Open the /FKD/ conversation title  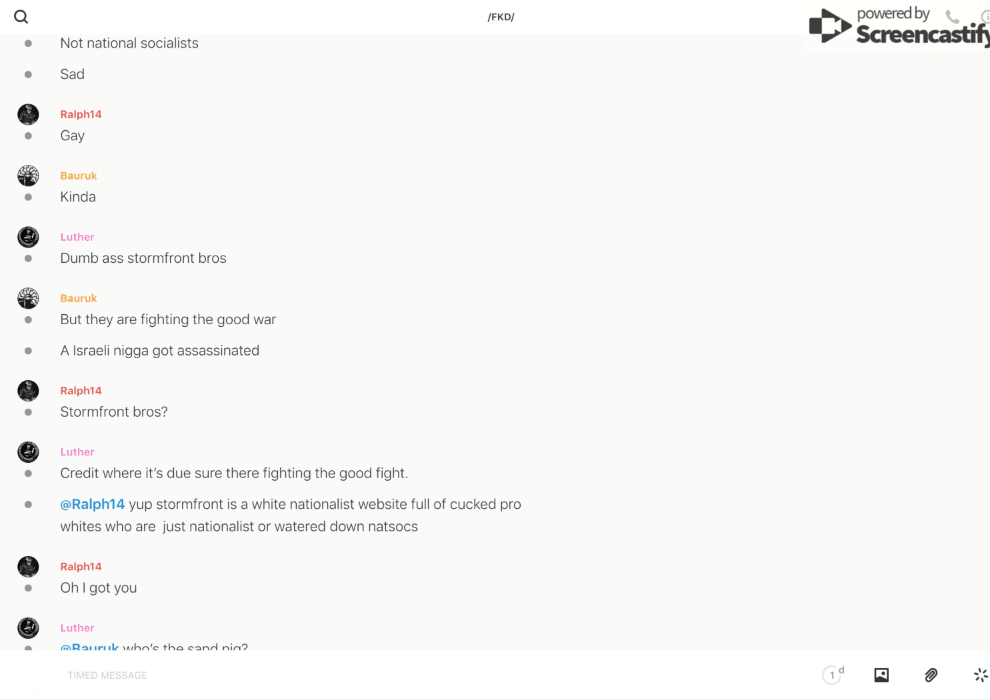[501, 17]
